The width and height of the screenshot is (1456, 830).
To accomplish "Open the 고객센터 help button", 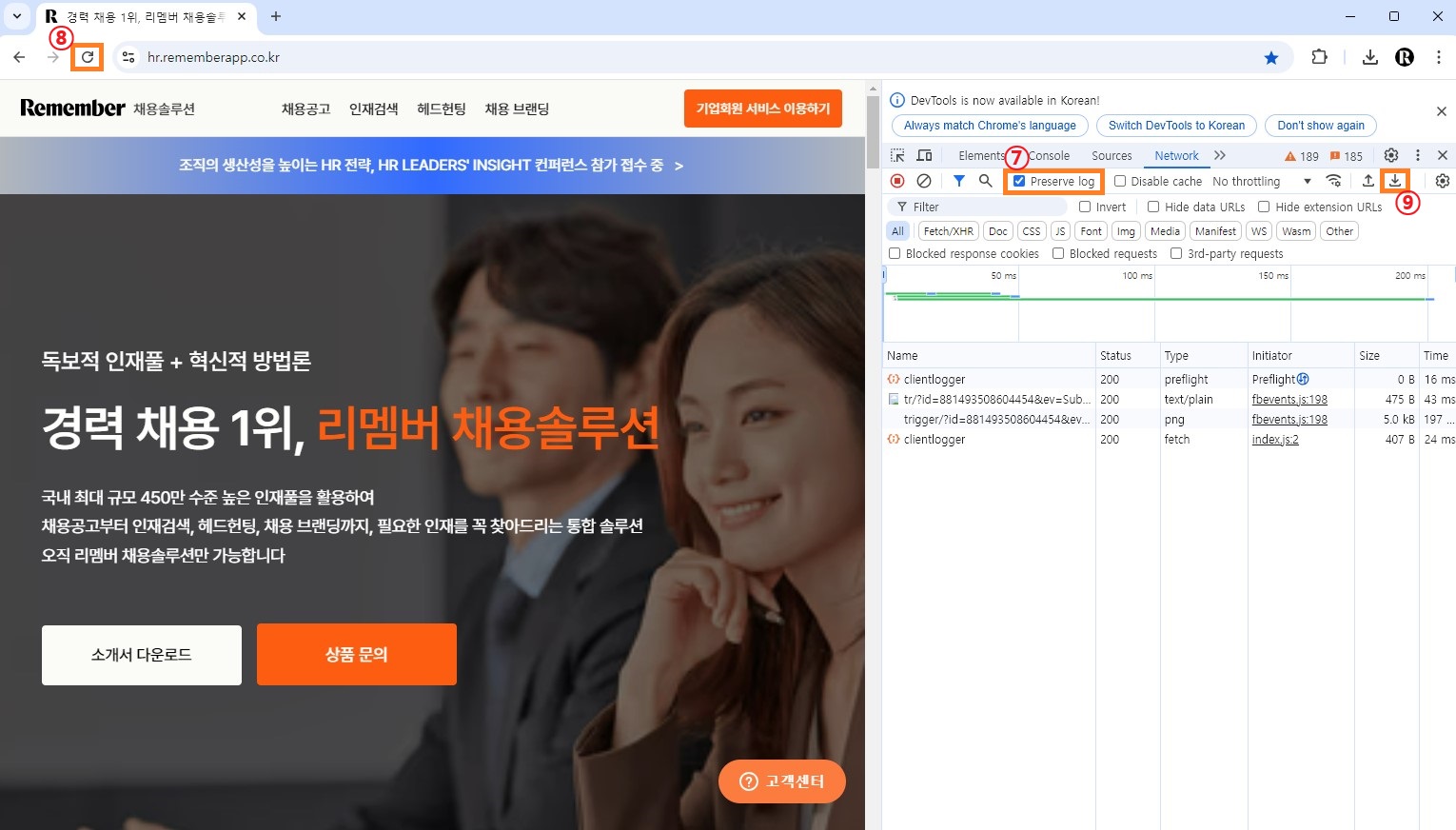I will pos(782,781).
